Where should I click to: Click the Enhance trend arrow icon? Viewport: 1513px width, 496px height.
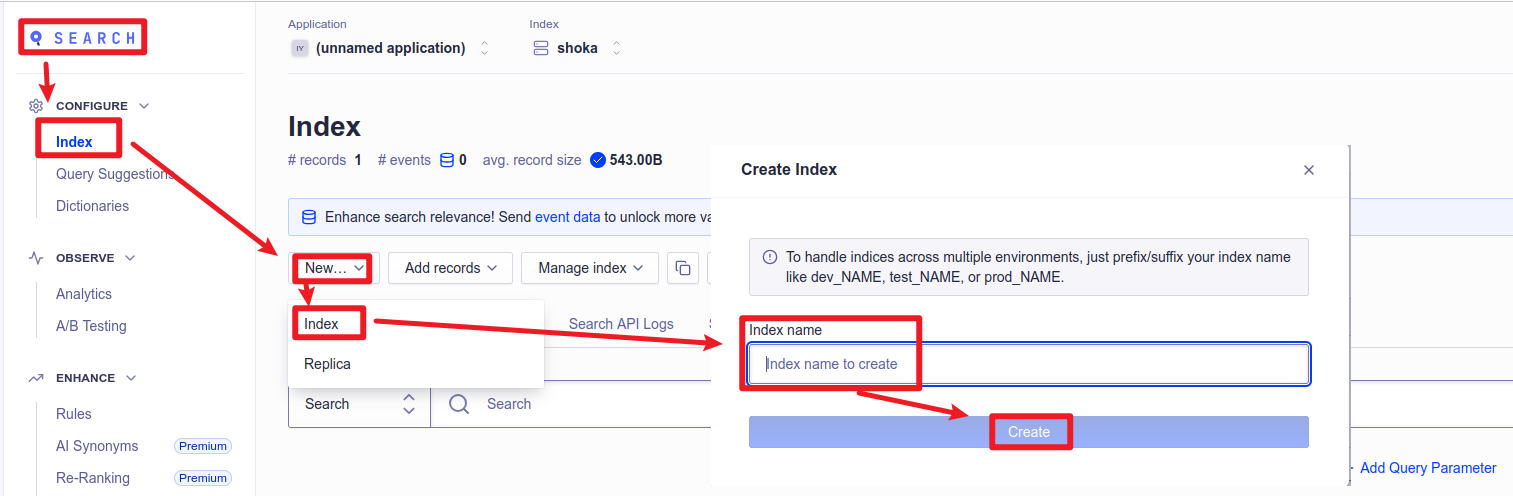tap(36, 378)
